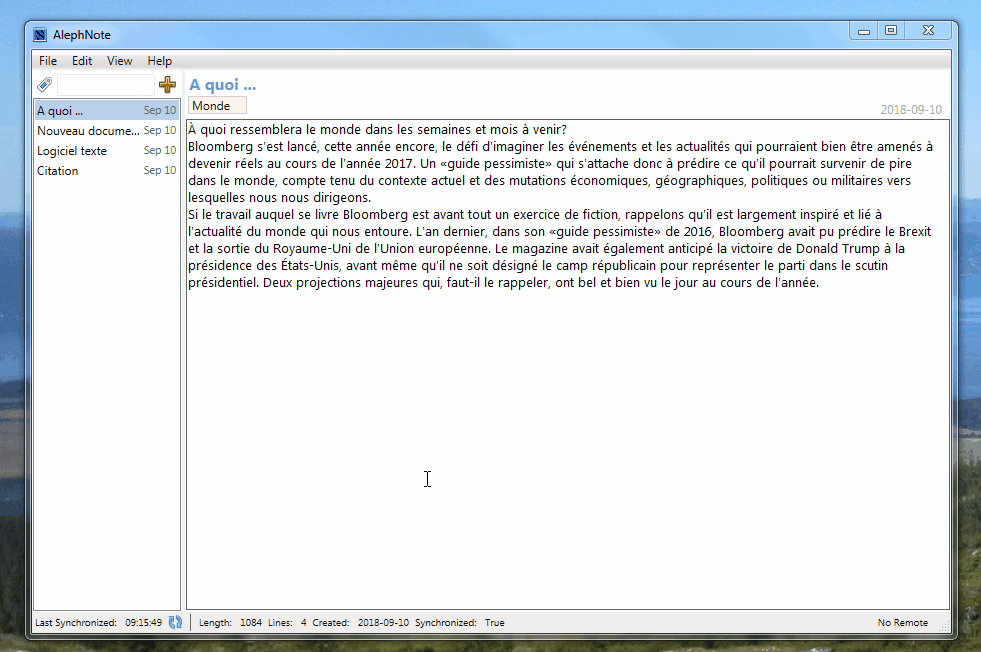Minimize the AlephNote window

863,31
